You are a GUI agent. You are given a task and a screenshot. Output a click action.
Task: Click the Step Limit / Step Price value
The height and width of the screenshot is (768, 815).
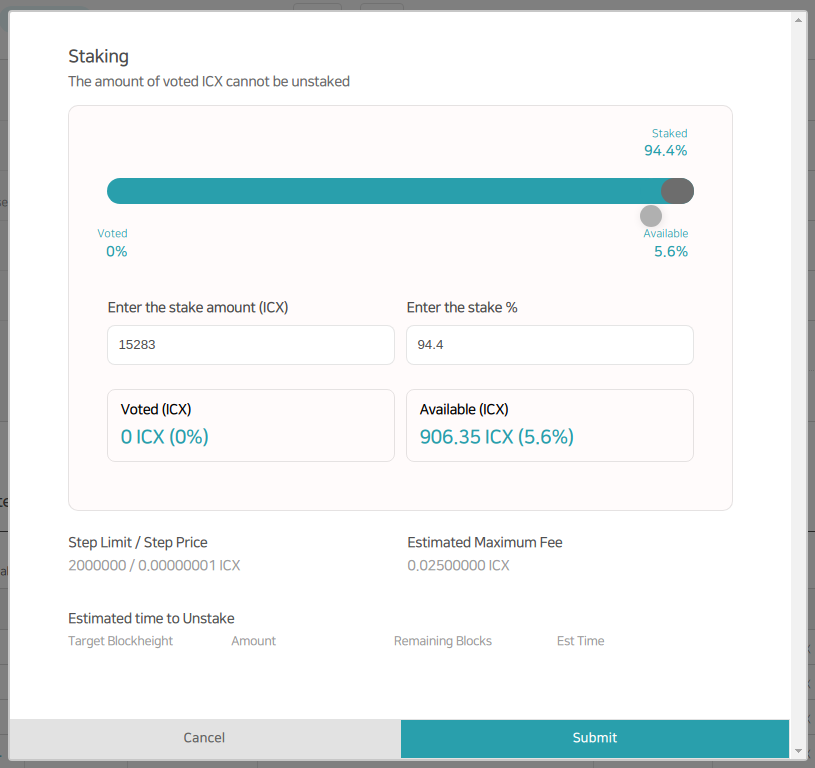click(x=154, y=566)
